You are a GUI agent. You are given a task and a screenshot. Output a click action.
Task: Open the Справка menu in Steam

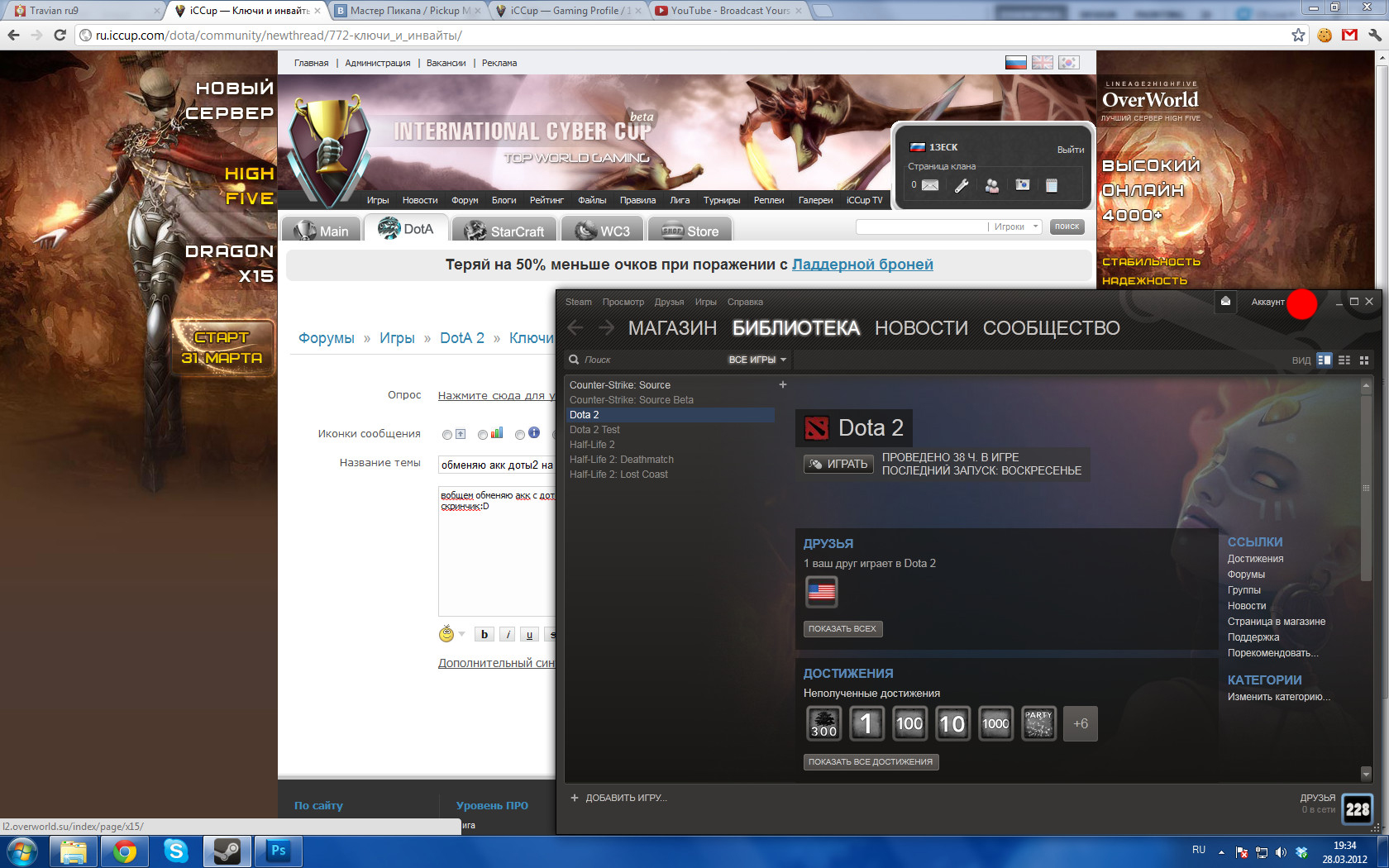[x=745, y=302]
